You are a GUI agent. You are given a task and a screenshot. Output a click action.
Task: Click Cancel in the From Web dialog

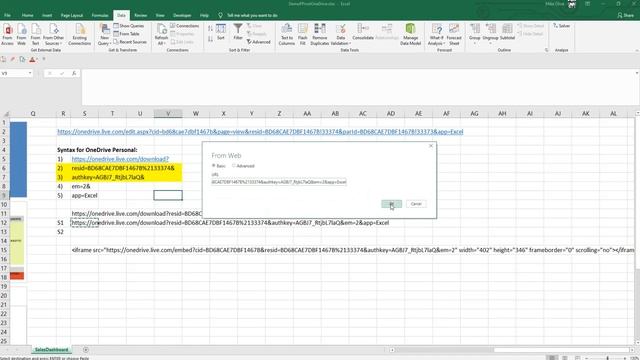pyautogui.click(x=416, y=204)
